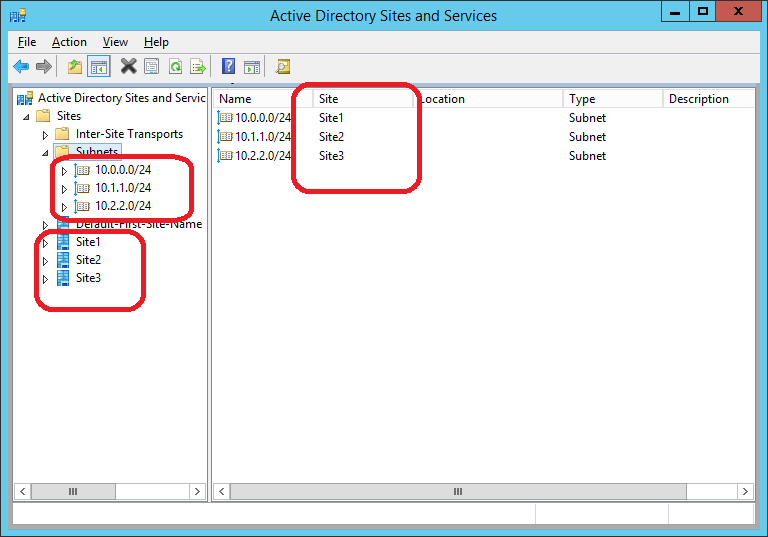Select 10.1.1.0/24 label in tree

pos(123,188)
